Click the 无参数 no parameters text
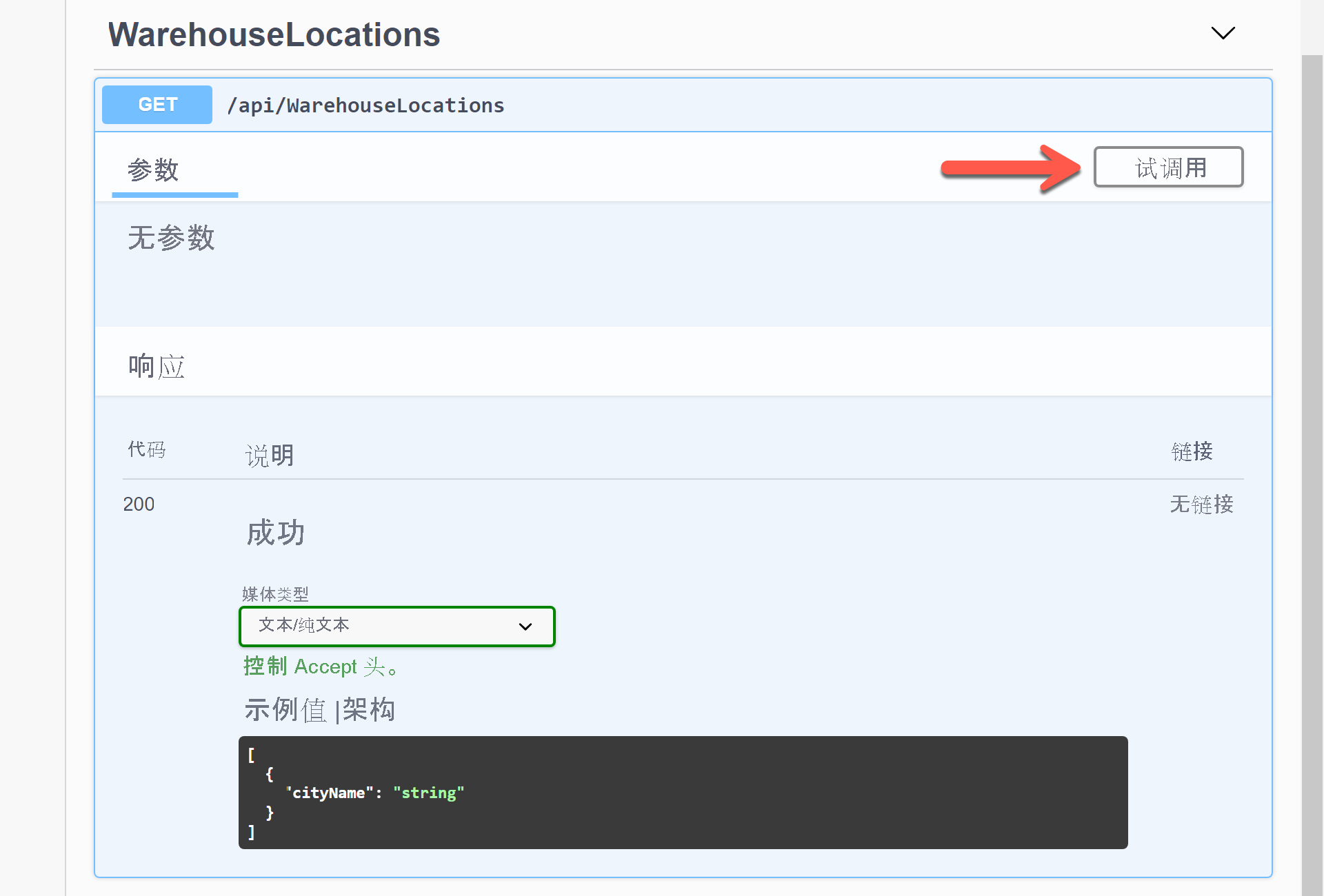This screenshot has width=1324, height=896. (x=171, y=238)
